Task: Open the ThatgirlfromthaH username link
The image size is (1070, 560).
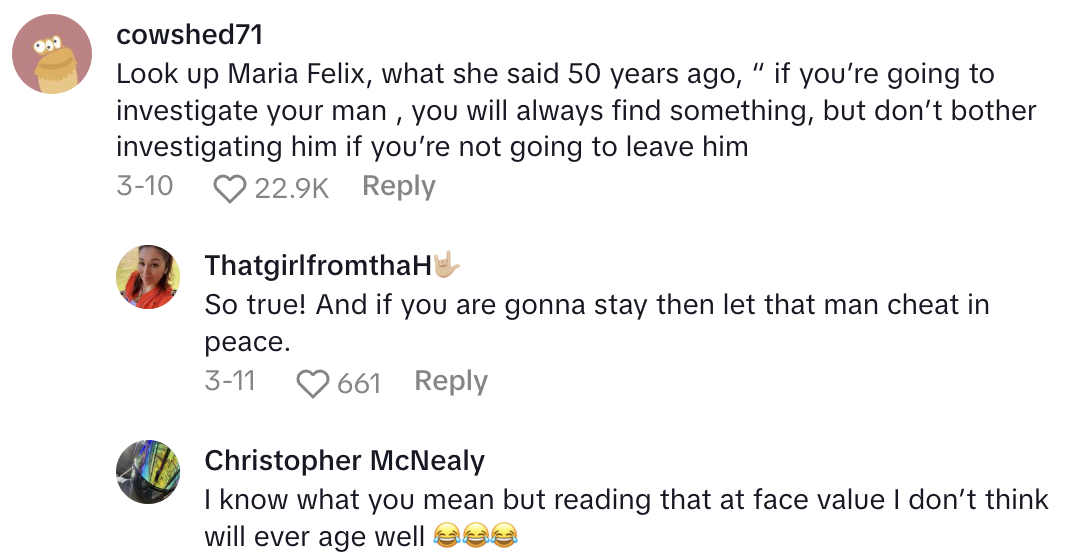Action: tap(317, 265)
